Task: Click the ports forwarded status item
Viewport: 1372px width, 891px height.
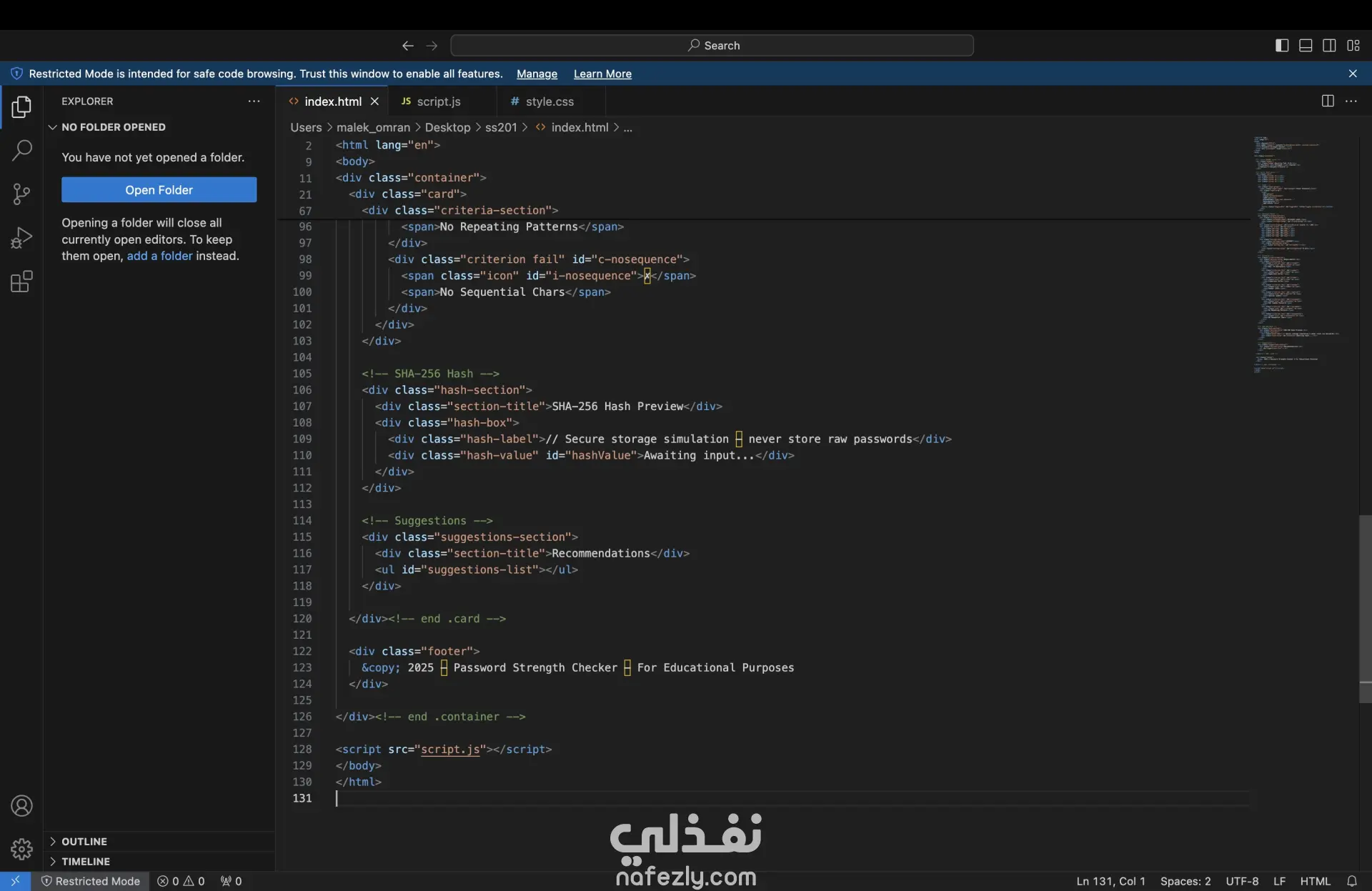Action: click(232, 881)
